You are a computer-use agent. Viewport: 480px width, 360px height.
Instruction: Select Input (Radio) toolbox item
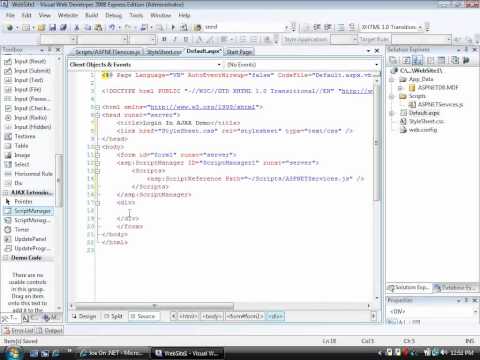28,118
